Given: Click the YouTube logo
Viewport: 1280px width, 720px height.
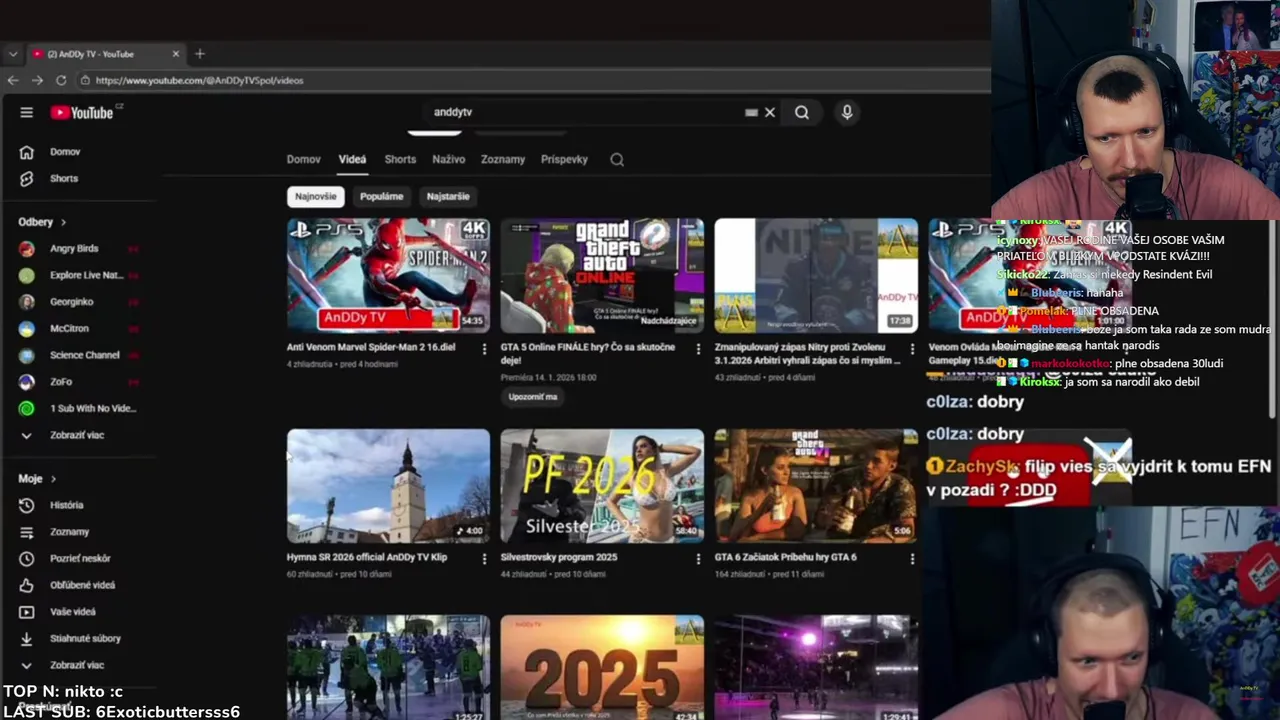Looking at the screenshot, I should 83,113.
